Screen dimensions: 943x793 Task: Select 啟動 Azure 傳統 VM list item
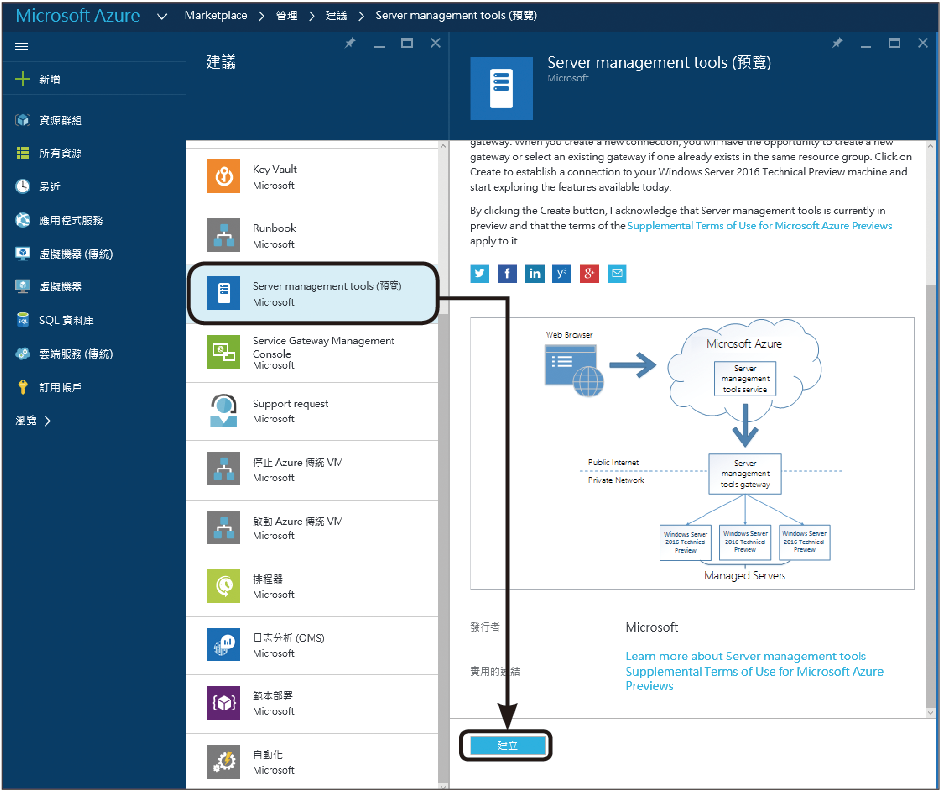pyautogui.click(x=312, y=528)
